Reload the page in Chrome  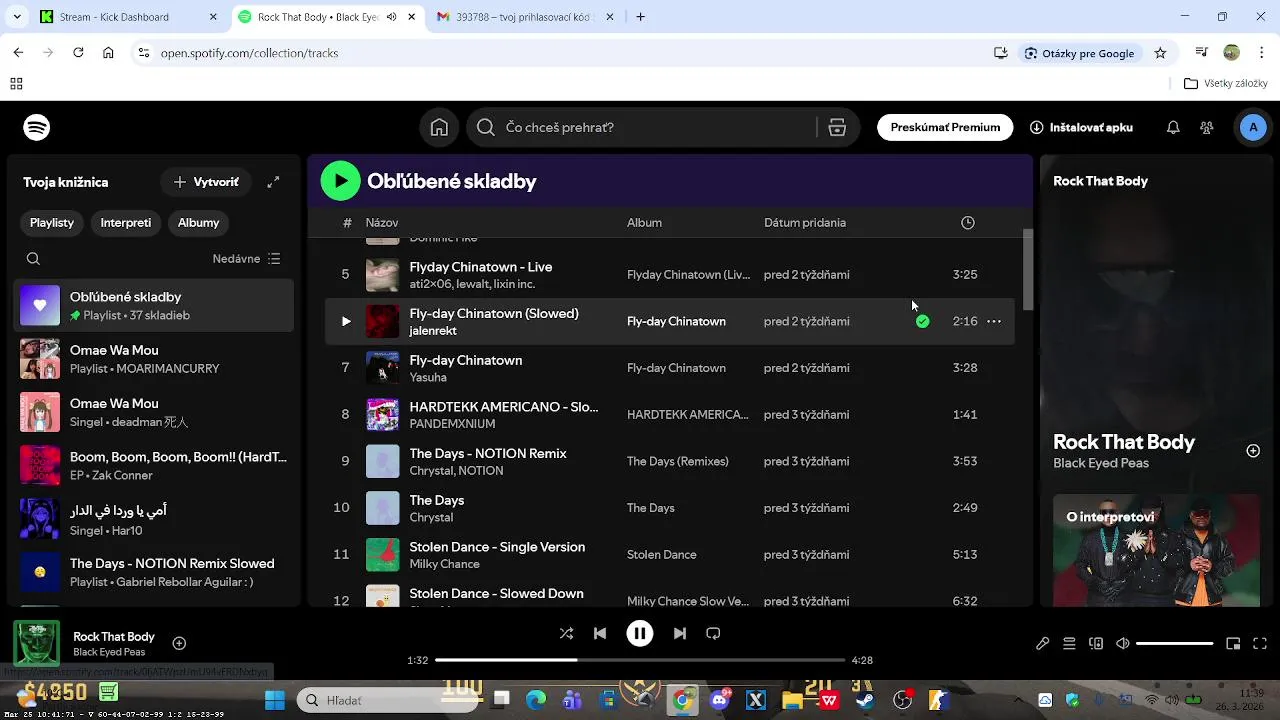point(78,53)
